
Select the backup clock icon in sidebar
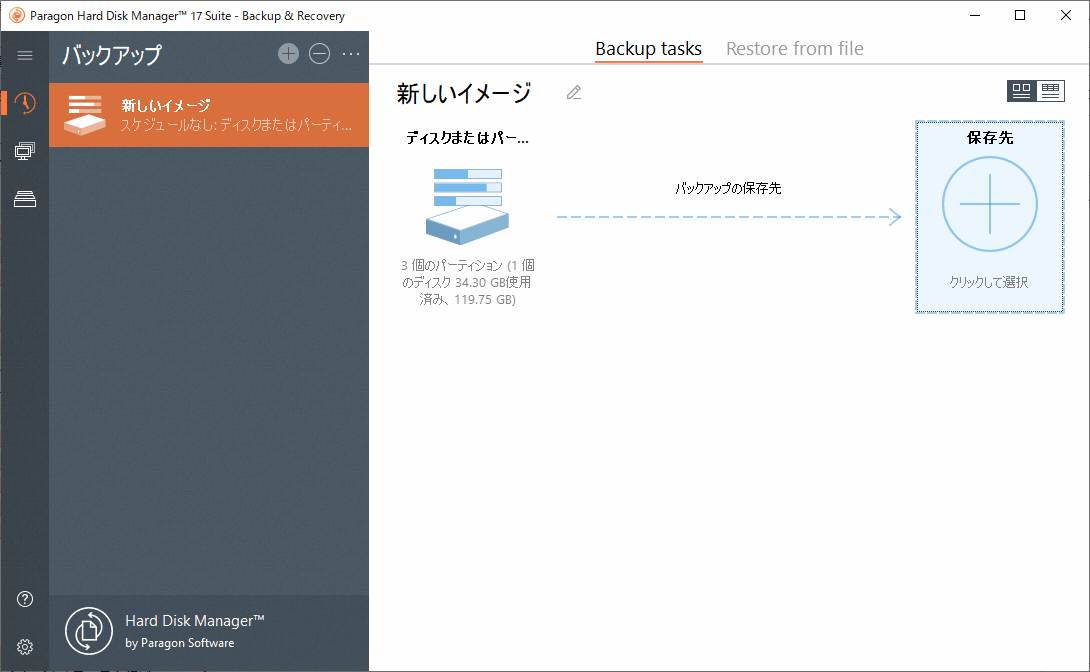[x=23, y=102]
